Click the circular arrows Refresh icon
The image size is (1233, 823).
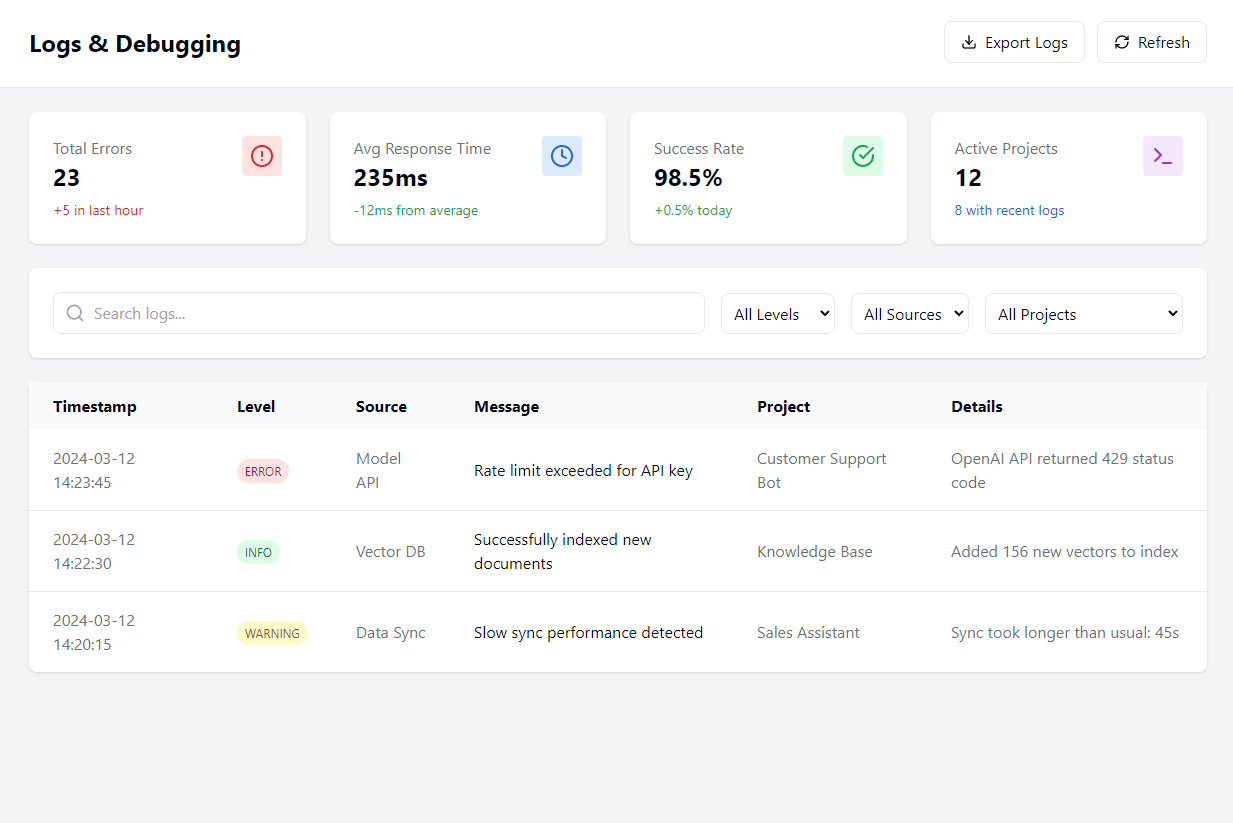[1122, 42]
